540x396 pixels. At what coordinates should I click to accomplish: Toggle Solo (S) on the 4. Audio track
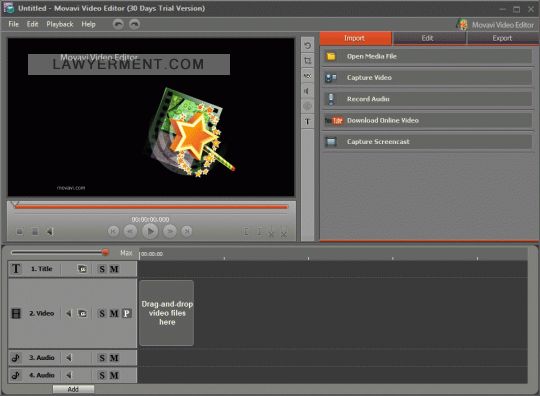point(102,375)
